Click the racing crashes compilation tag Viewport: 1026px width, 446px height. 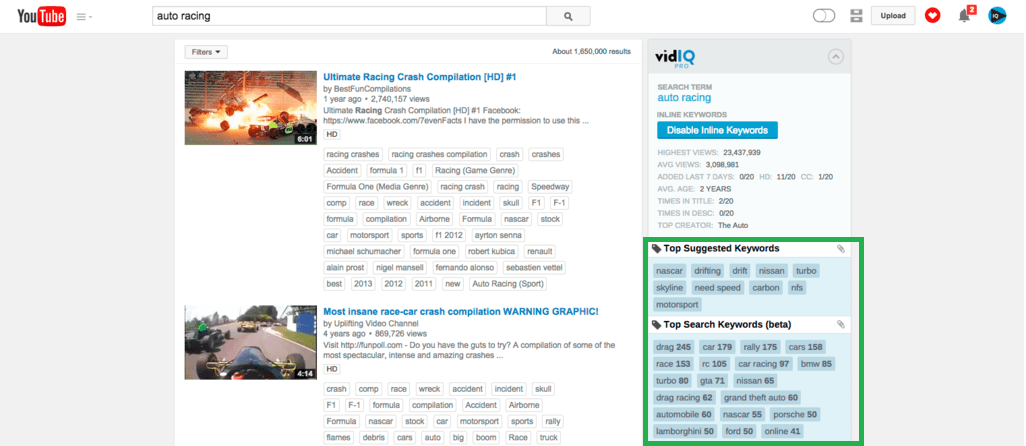(438, 155)
